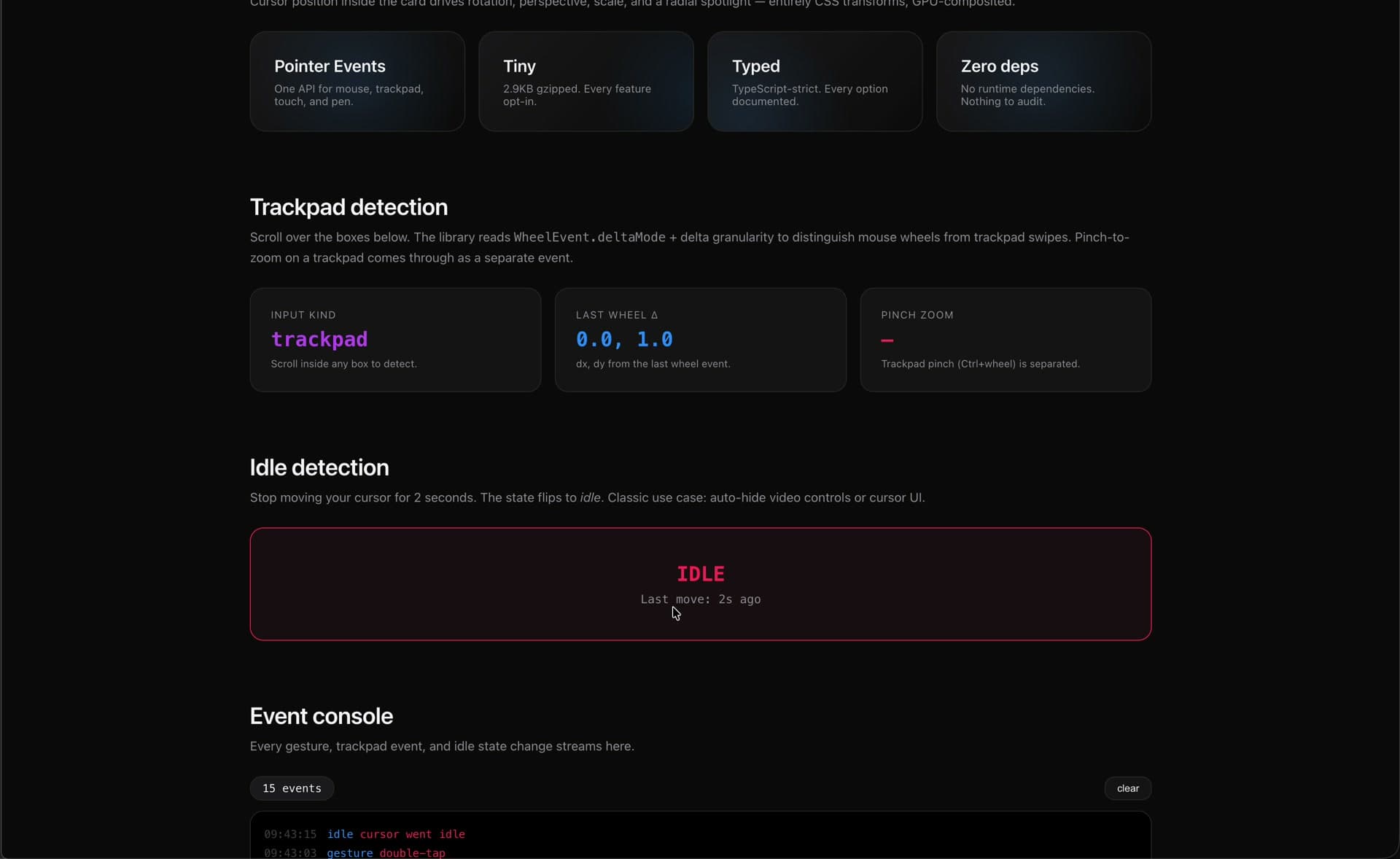Click the Event console heading

(x=322, y=716)
